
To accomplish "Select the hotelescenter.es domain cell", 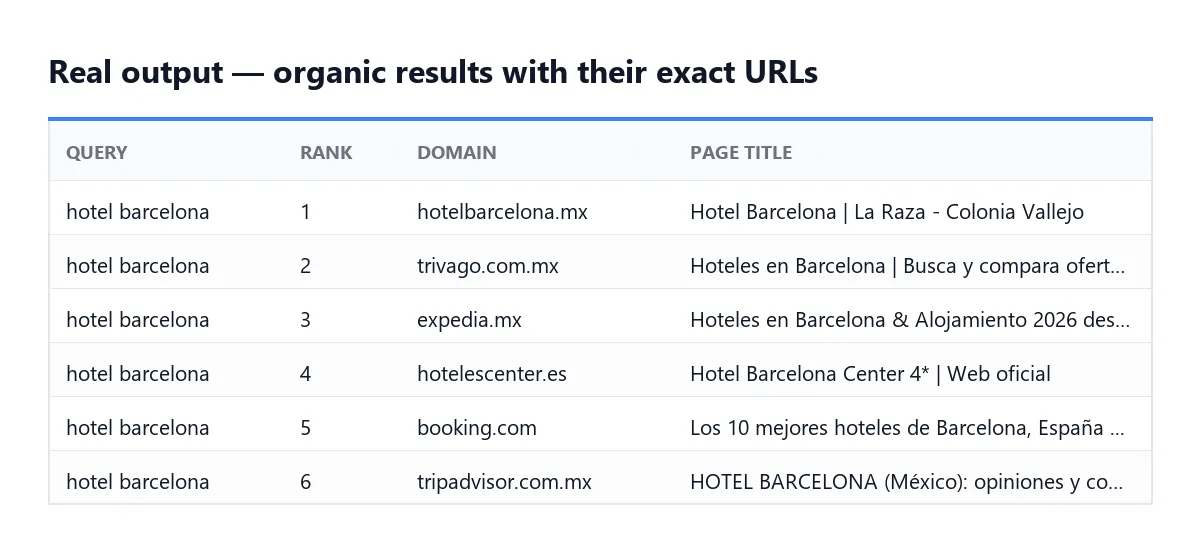I will click(x=492, y=374).
